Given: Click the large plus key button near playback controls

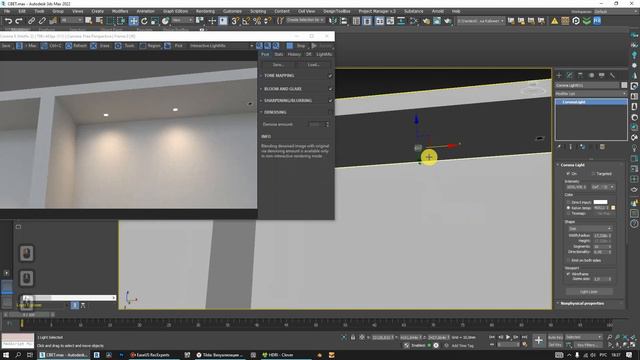Looking at the screenshot, I should tap(539, 340).
